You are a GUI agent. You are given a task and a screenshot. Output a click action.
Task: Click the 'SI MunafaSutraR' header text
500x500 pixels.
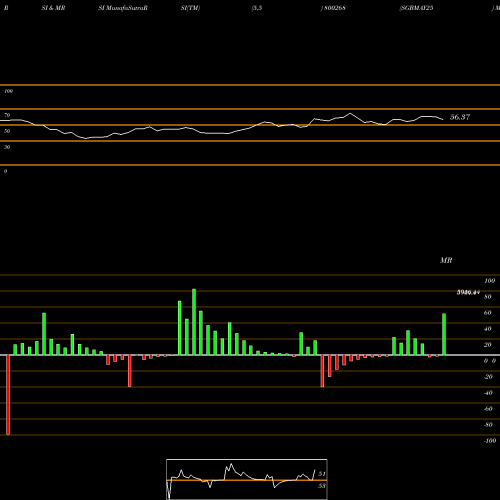(x=123, y=8)
